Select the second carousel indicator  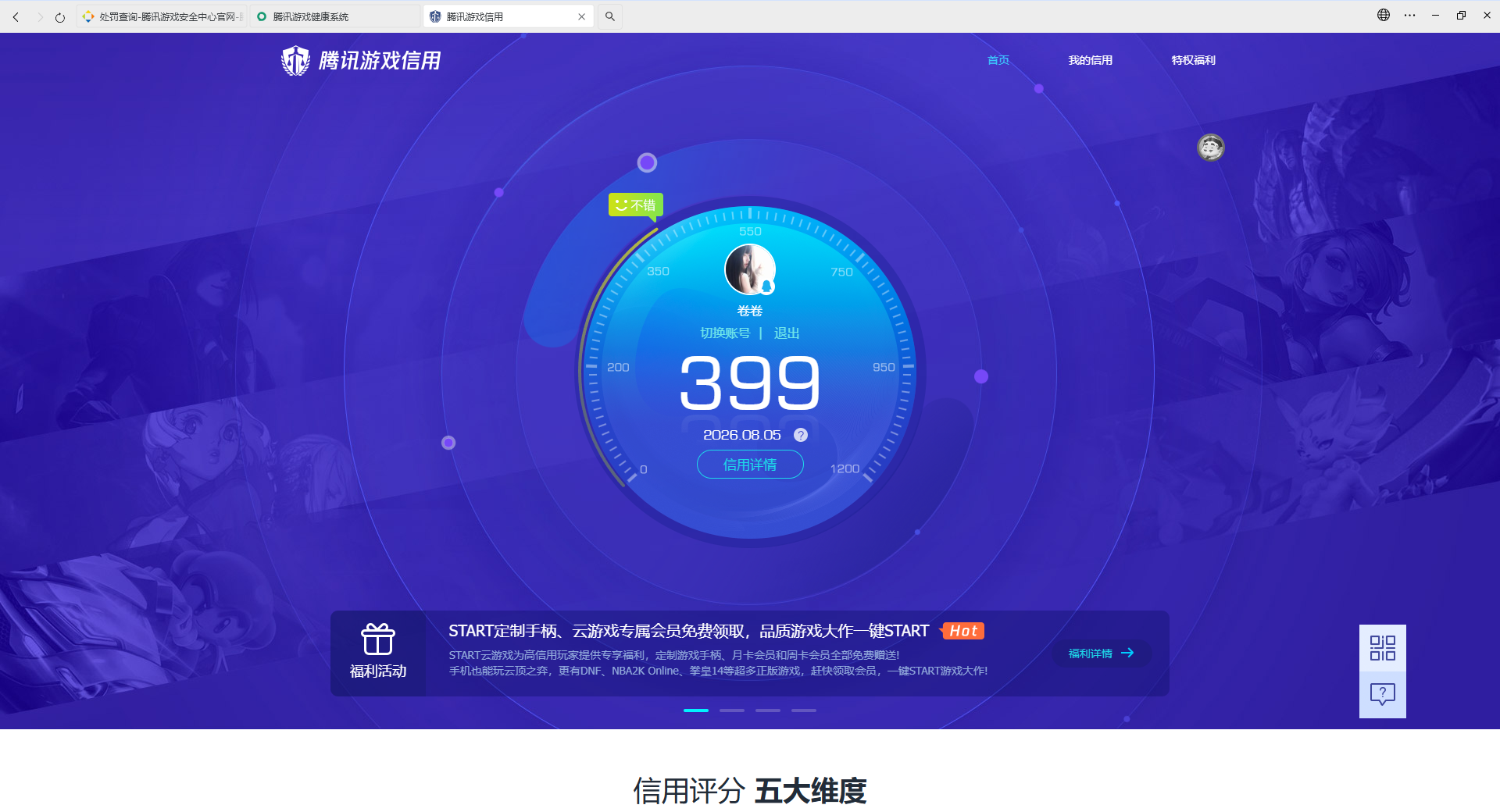[732, 710]
